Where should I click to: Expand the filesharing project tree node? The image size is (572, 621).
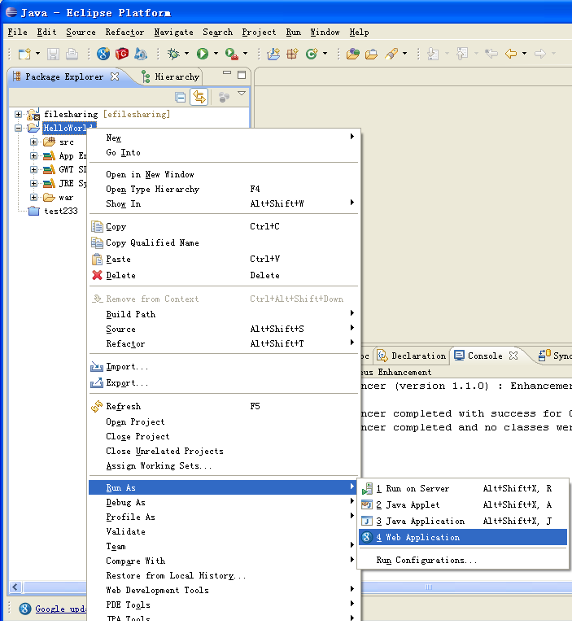(x=18, y=114)
